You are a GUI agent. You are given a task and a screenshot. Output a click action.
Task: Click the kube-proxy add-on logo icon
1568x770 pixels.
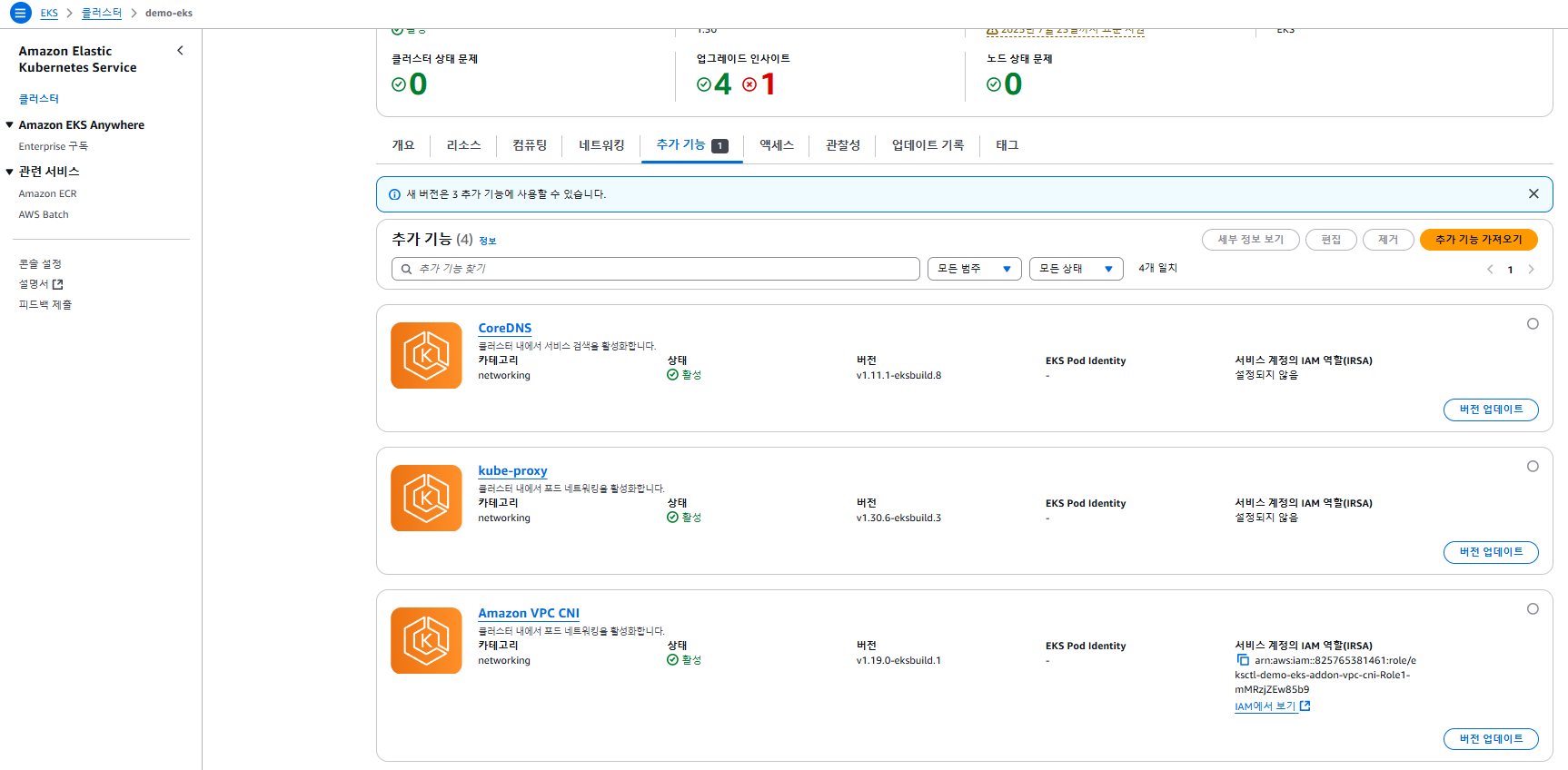426,498
